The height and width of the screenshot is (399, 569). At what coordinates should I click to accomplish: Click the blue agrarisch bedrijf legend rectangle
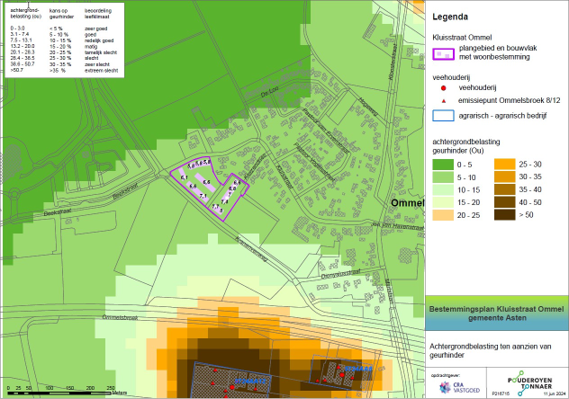tap(443, 115)
